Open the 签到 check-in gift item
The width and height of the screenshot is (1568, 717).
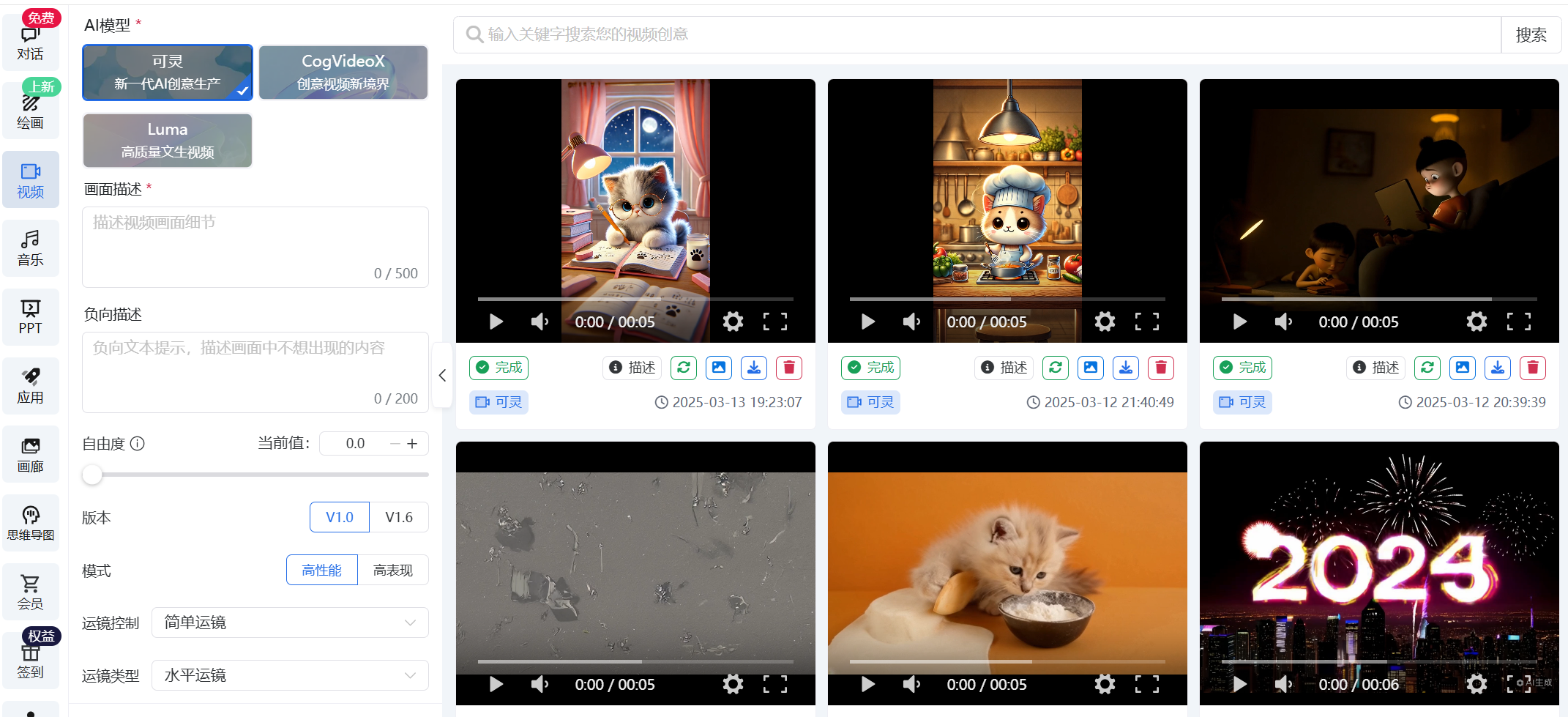point(31,661)
